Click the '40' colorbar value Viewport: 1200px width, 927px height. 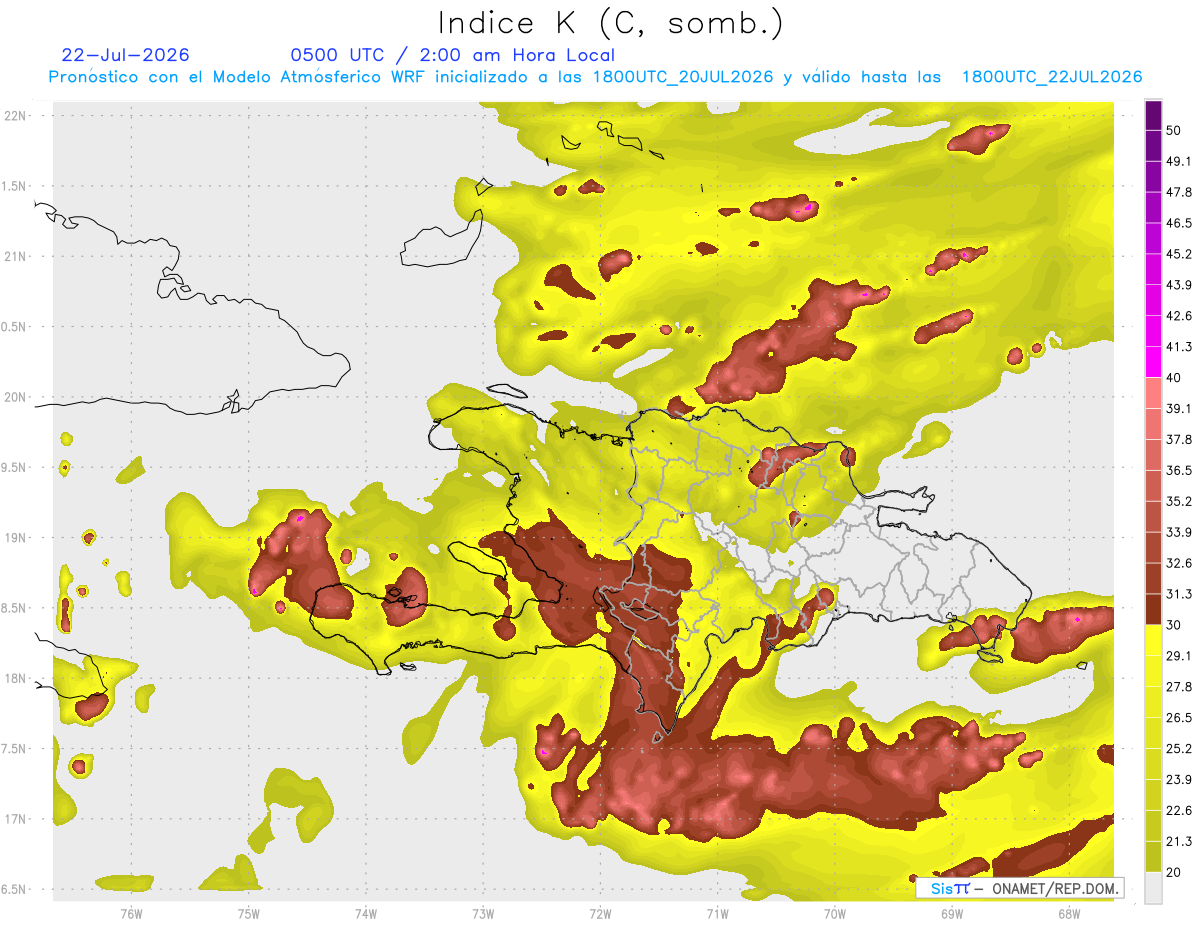[1174, 378]
